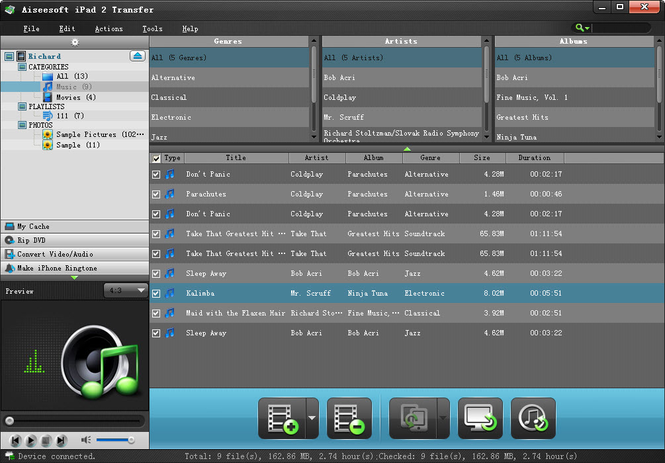Click the Add files film-strip button

pyautogui.click(x=282, y=418)
